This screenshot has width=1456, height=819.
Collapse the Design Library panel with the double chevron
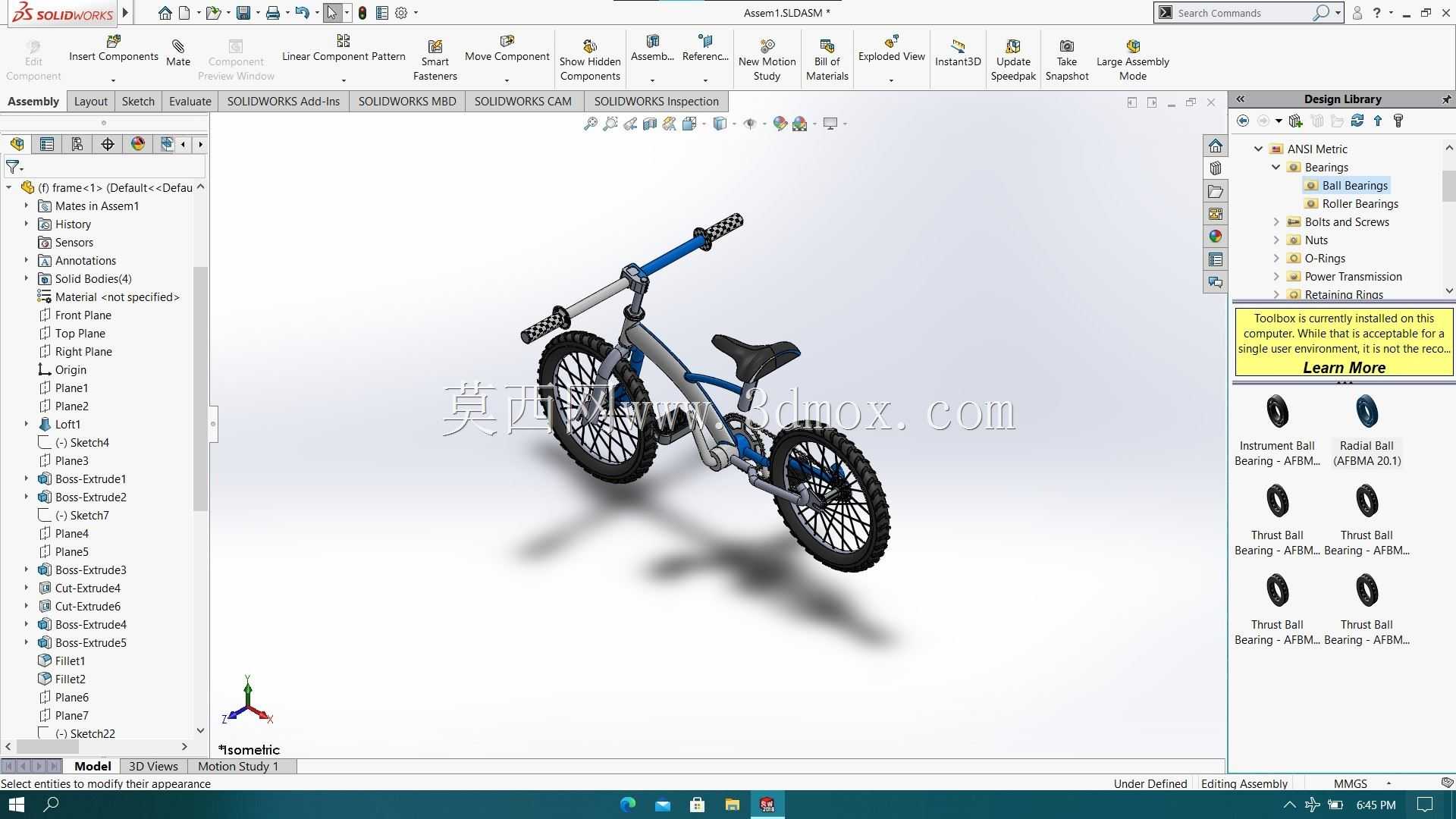[x=1241, y=99]
